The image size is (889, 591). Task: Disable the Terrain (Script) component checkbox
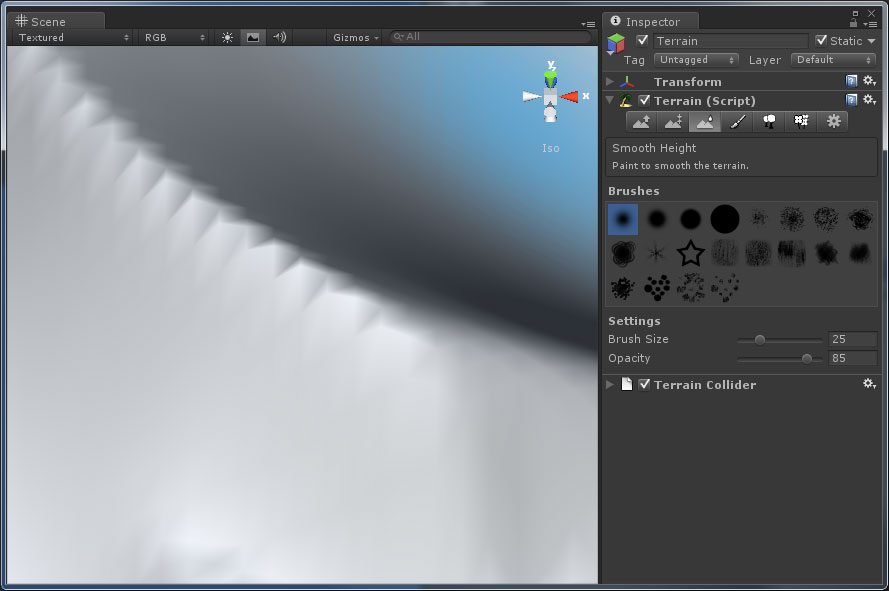(644, 100)
